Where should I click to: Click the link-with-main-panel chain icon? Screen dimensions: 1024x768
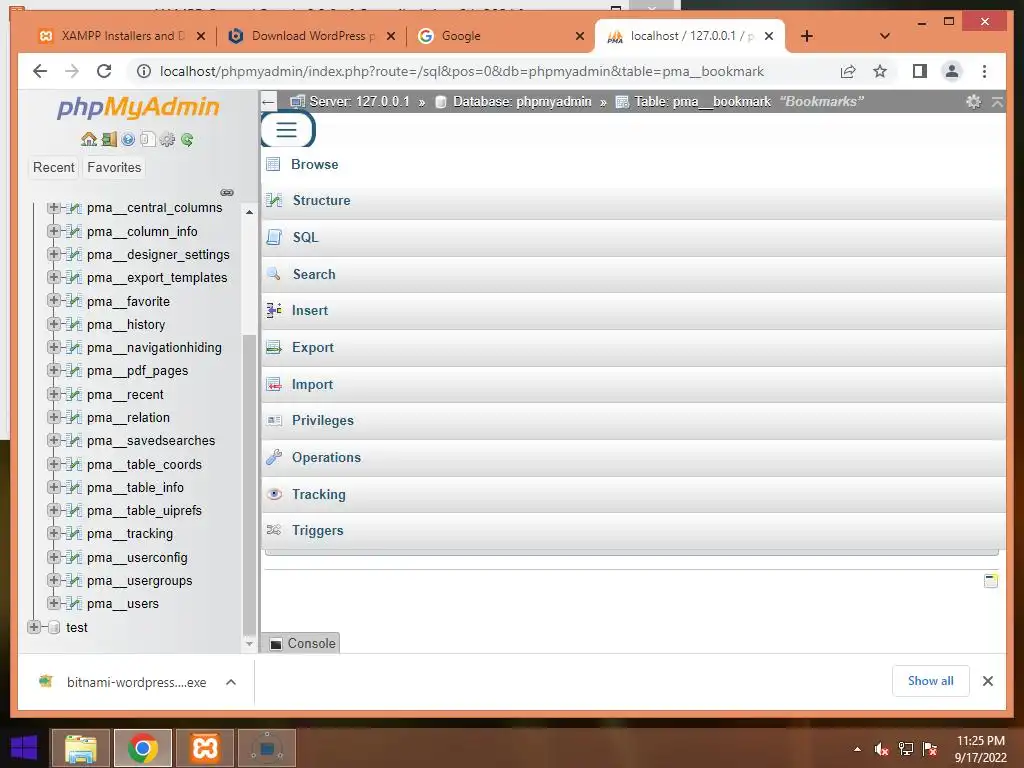tap(227, 192)
